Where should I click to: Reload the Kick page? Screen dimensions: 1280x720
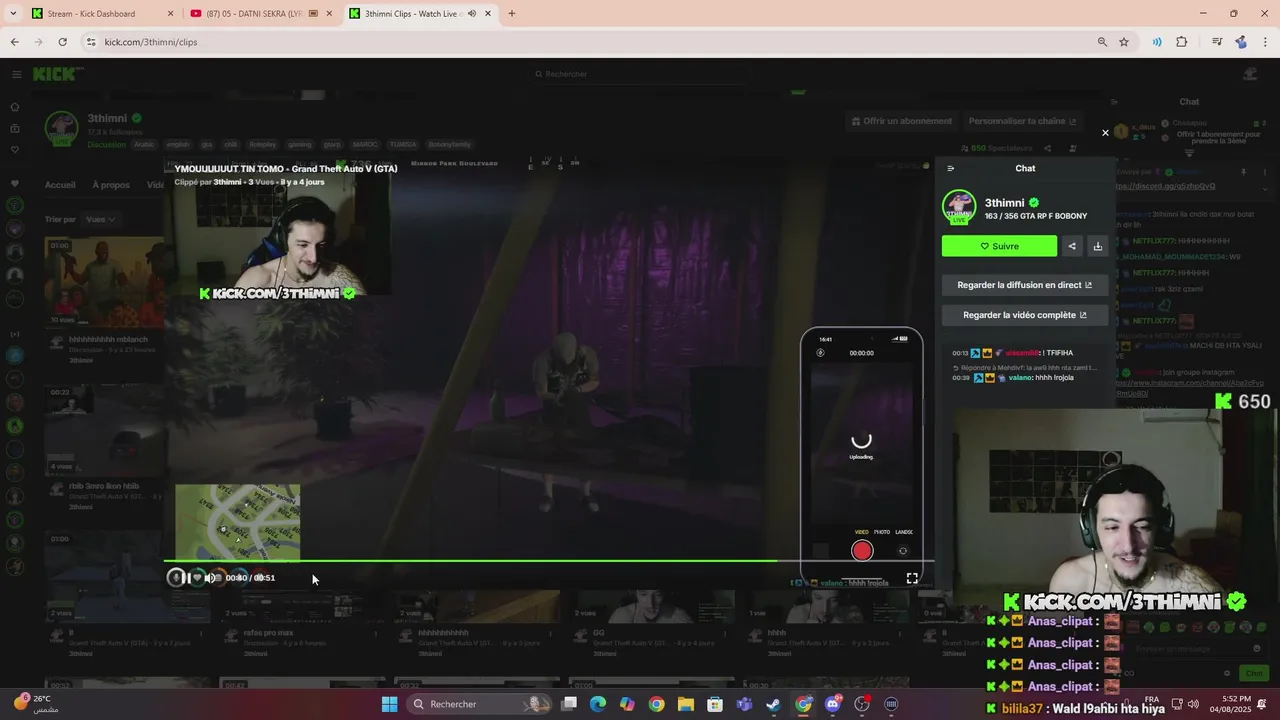(62, 42)
